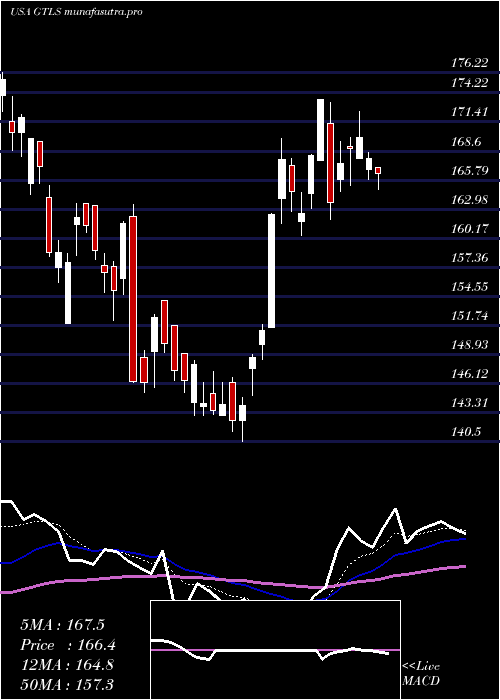Click the 165.79 price level label
500x700 pixels.
(x=469, y=171)
